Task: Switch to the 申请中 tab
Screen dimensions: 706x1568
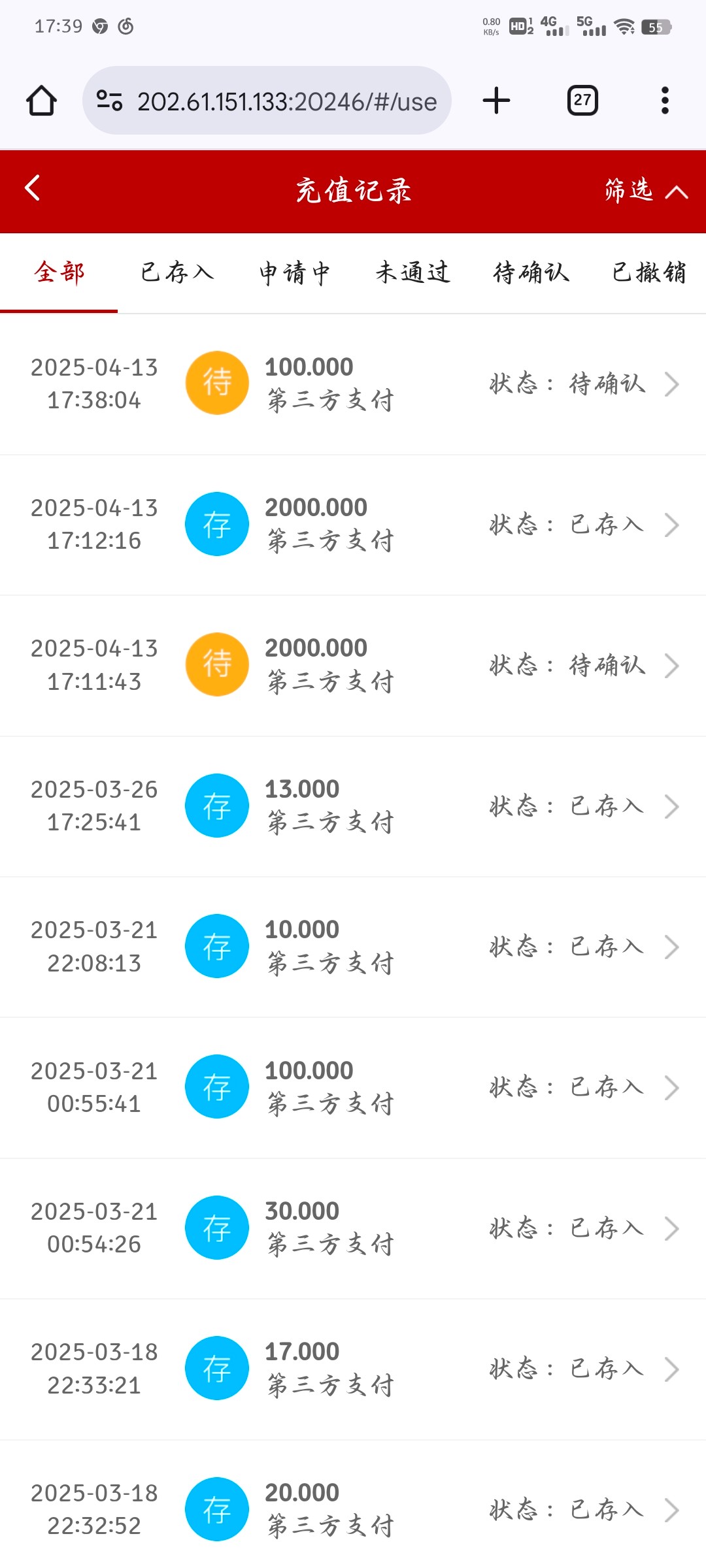Action: pyautogui.click(x=295, y=272)
